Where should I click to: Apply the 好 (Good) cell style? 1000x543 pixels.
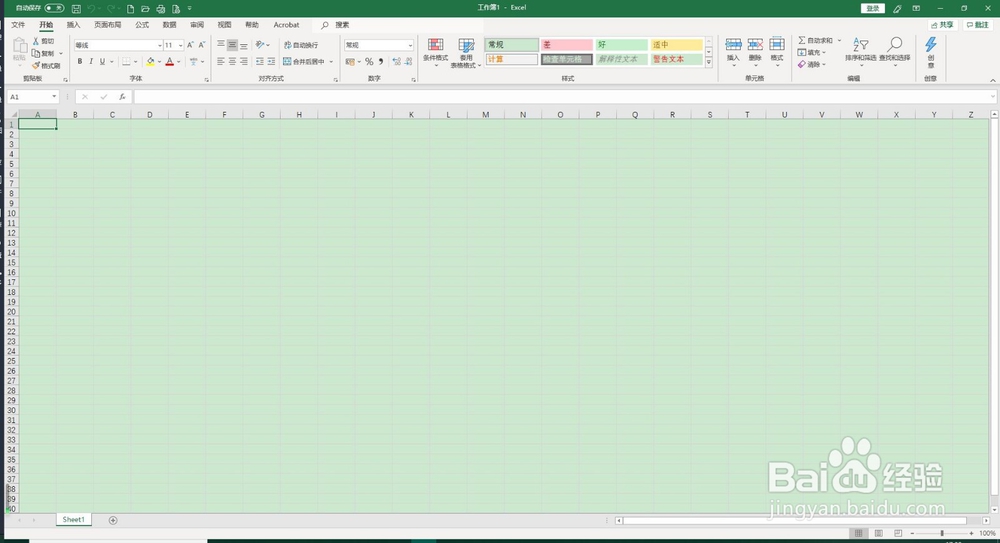pos(621,45)
